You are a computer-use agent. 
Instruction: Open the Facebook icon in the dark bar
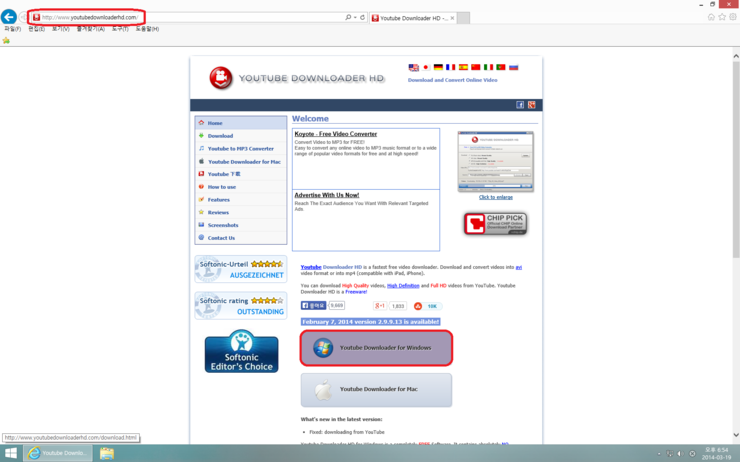[520, 105]
